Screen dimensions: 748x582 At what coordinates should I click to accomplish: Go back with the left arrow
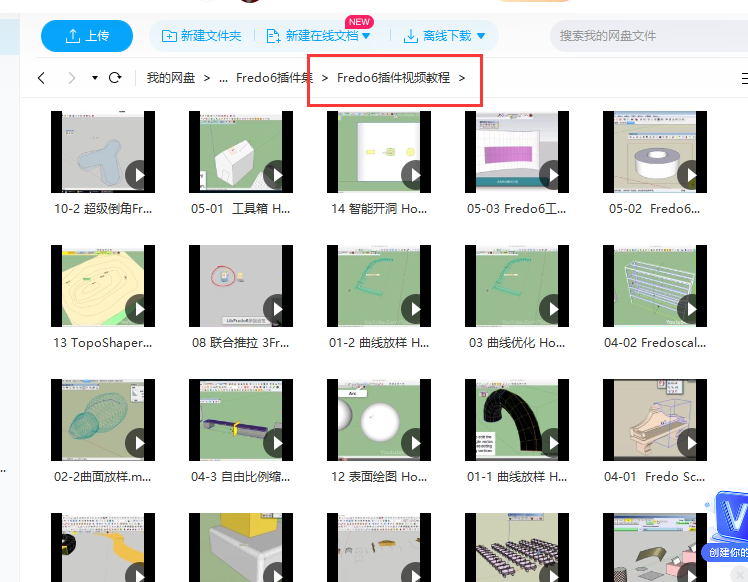pyautogui.click(x=42, y=78)
